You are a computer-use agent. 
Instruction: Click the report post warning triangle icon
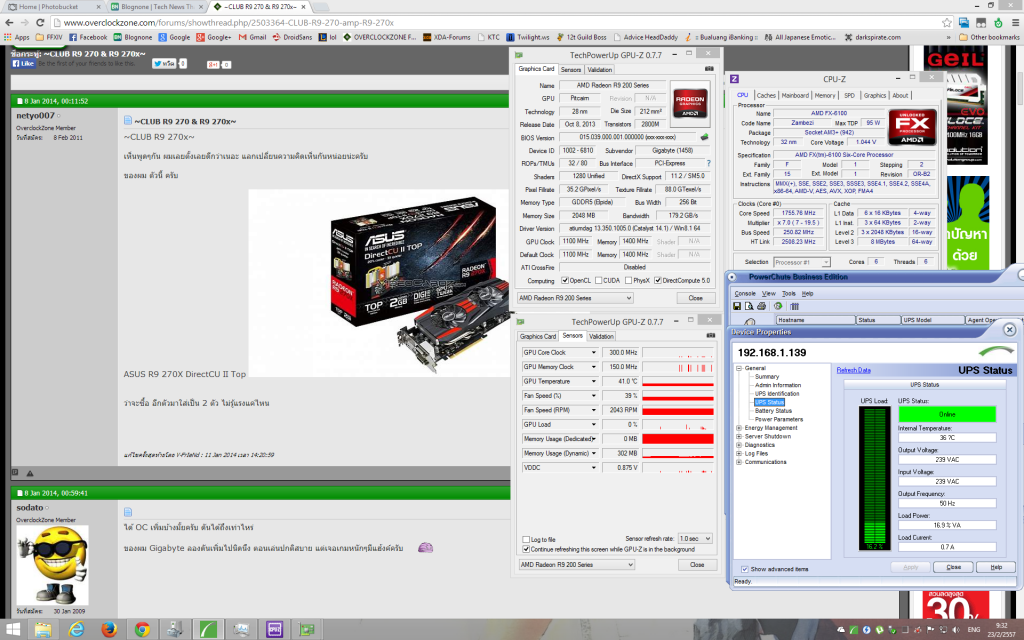(29, 473)
